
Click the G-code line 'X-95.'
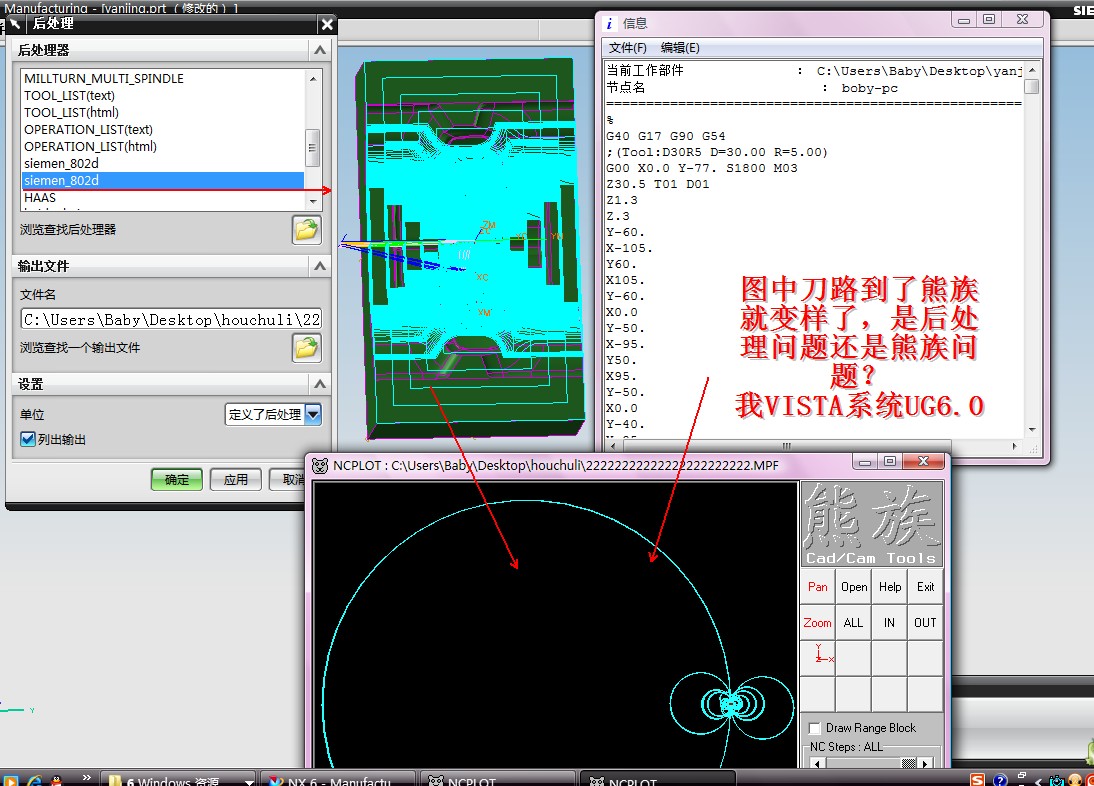[x=626, y=345]
